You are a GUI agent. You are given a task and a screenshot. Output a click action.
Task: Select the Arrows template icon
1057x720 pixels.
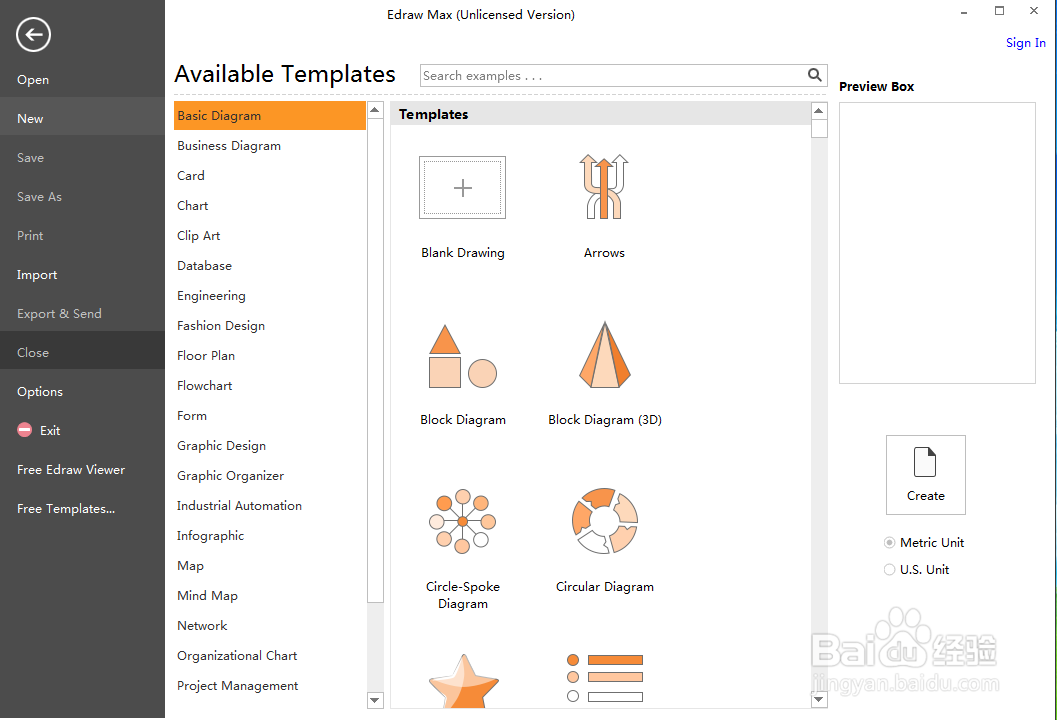[x=604, y=187]
